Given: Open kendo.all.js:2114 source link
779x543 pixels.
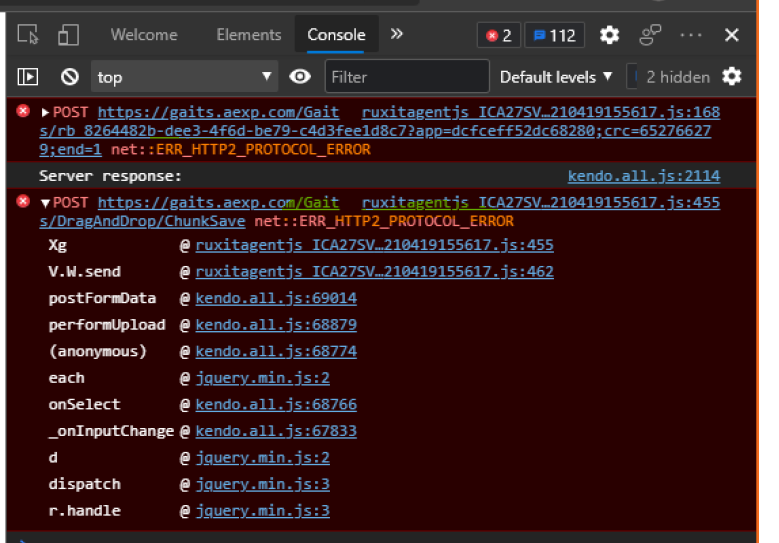Looking at the screenshot, I should (644, 176).
